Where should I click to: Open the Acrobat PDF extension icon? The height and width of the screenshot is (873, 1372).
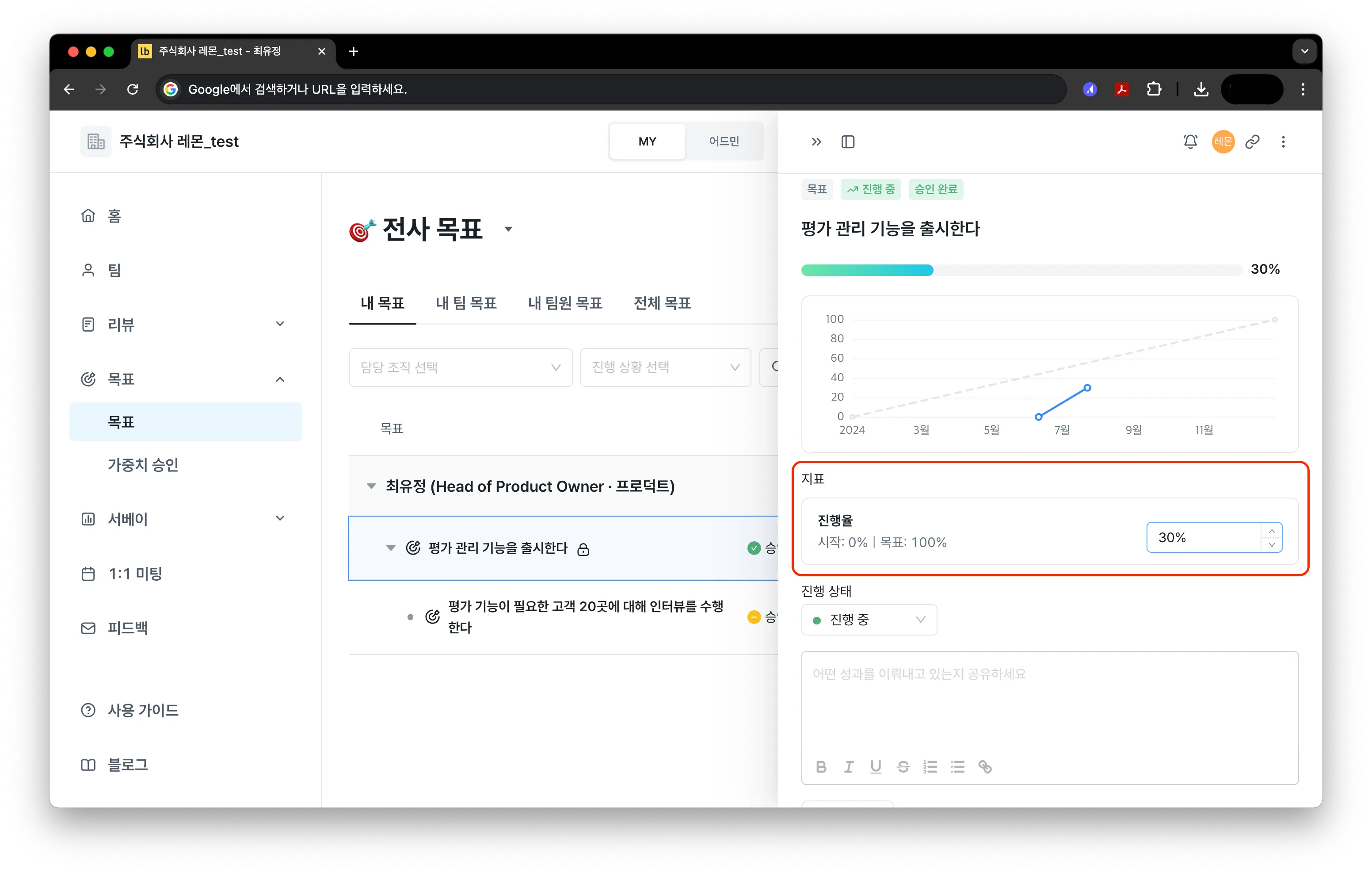pyautogui.click(x=1121, y=89)
